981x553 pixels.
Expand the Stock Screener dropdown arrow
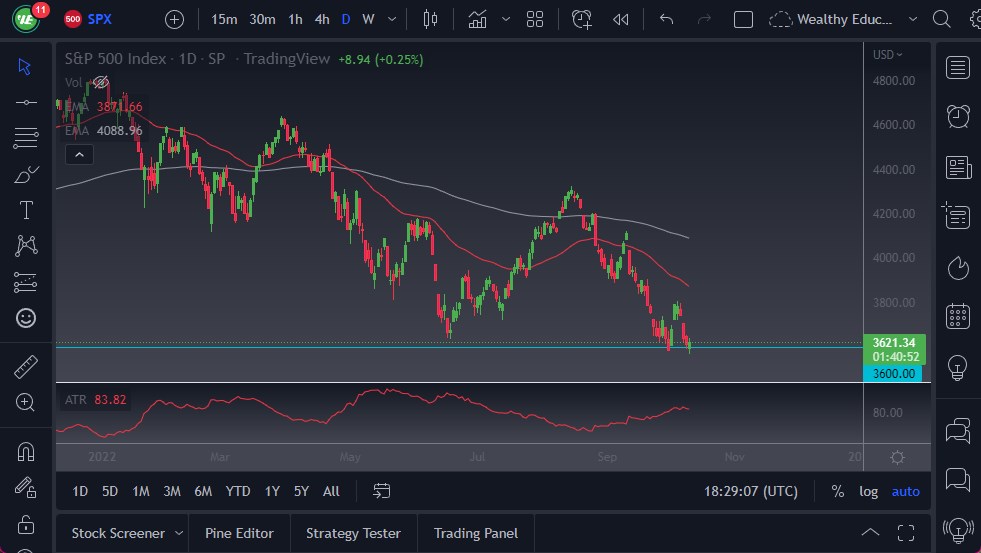coord(179,533)
